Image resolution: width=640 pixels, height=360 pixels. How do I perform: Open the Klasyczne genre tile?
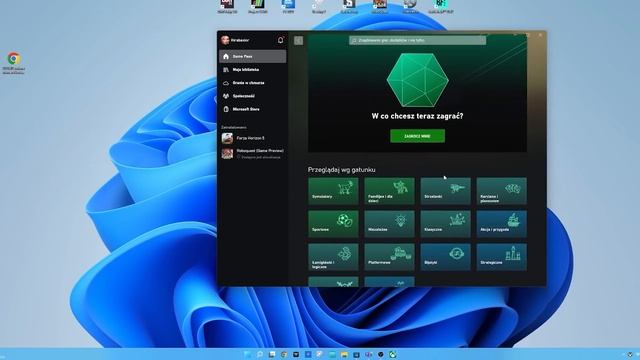(x=445, y=224)
